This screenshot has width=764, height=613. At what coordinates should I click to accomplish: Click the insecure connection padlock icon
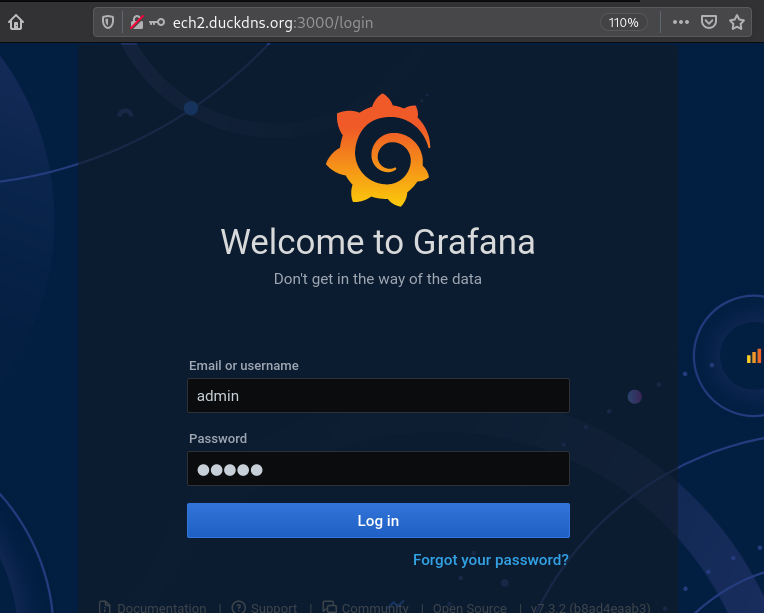[137, 22]
